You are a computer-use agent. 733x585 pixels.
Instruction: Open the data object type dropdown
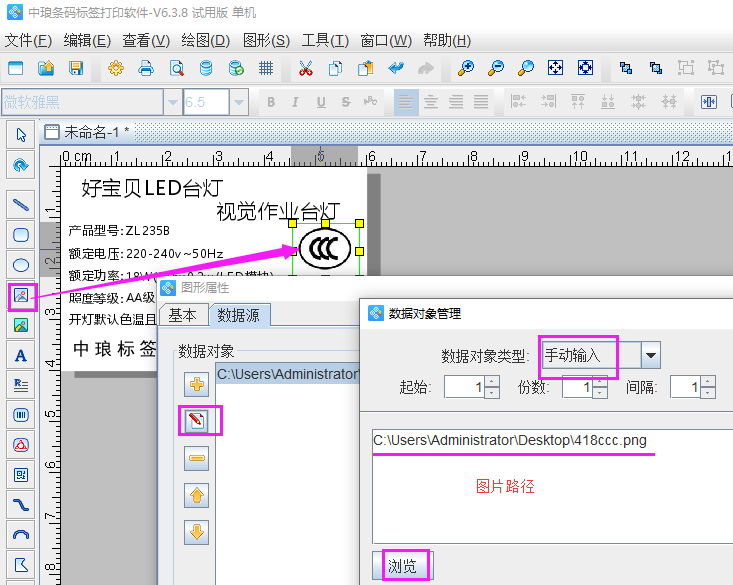tap(651, 355)
